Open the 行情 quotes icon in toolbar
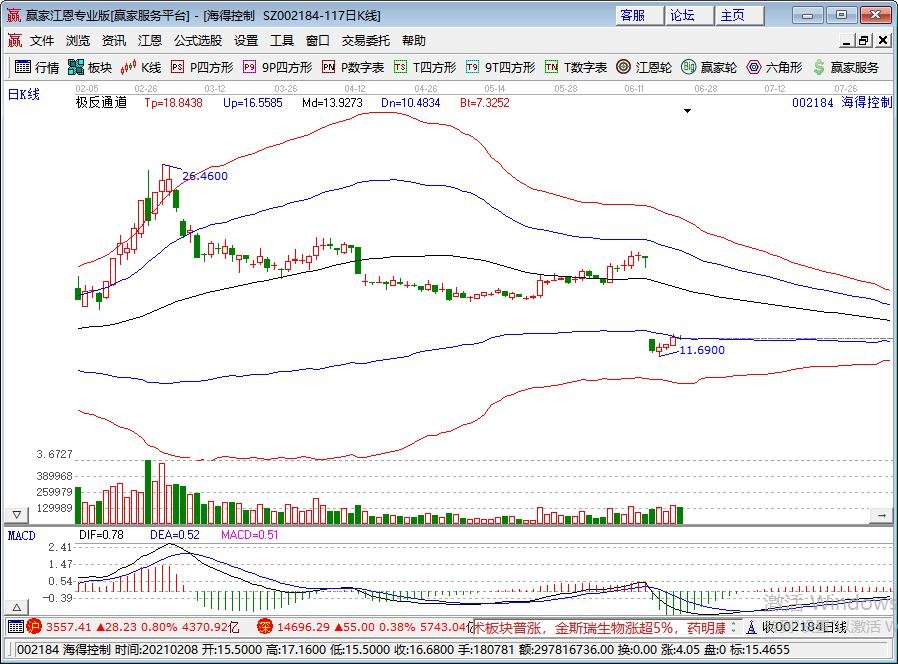Screen dimensions: 898x664 pos(23,67)
